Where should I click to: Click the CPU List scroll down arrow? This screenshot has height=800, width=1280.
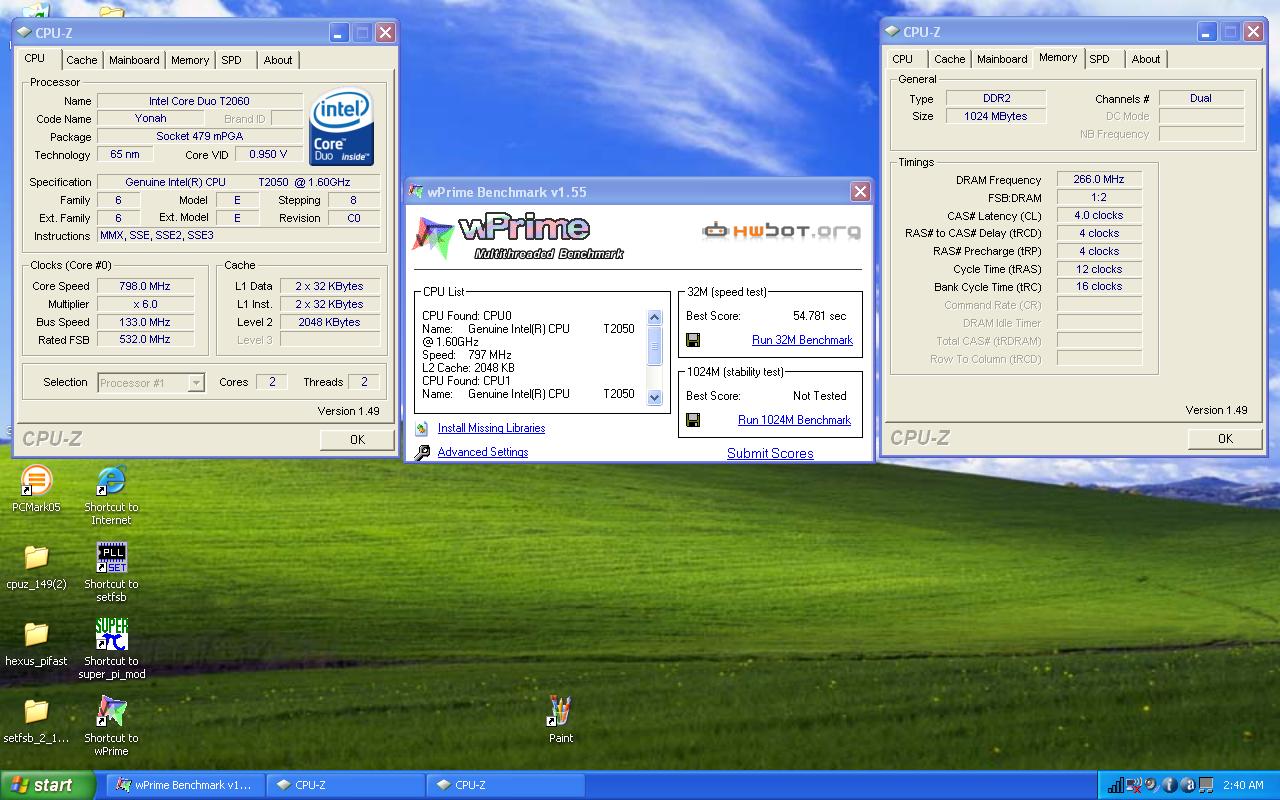click(x=655, y=397)
